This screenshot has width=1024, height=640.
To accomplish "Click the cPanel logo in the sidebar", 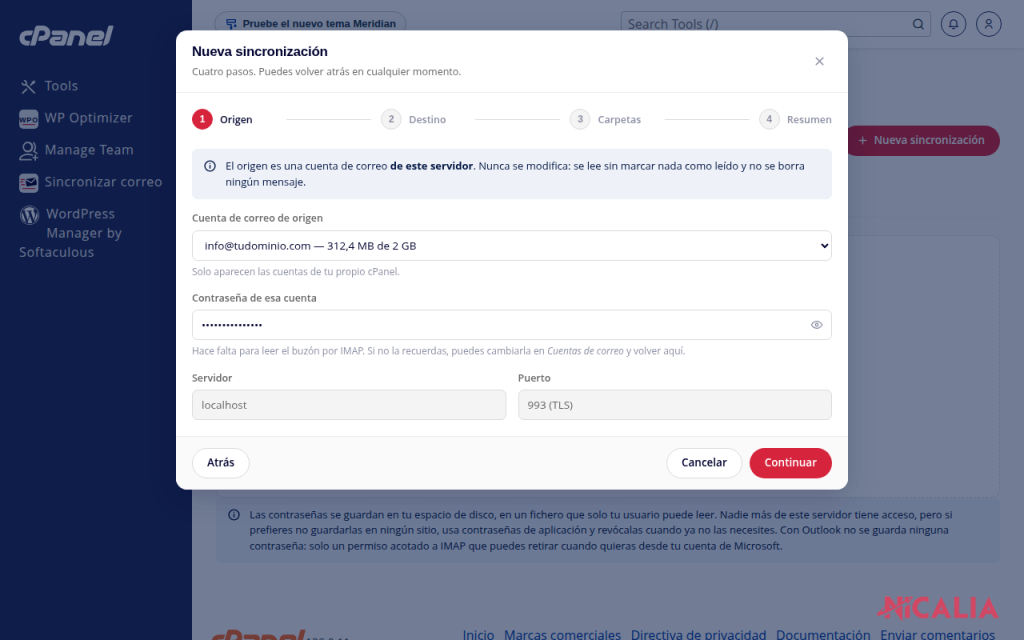I will [x=66, y=36].
